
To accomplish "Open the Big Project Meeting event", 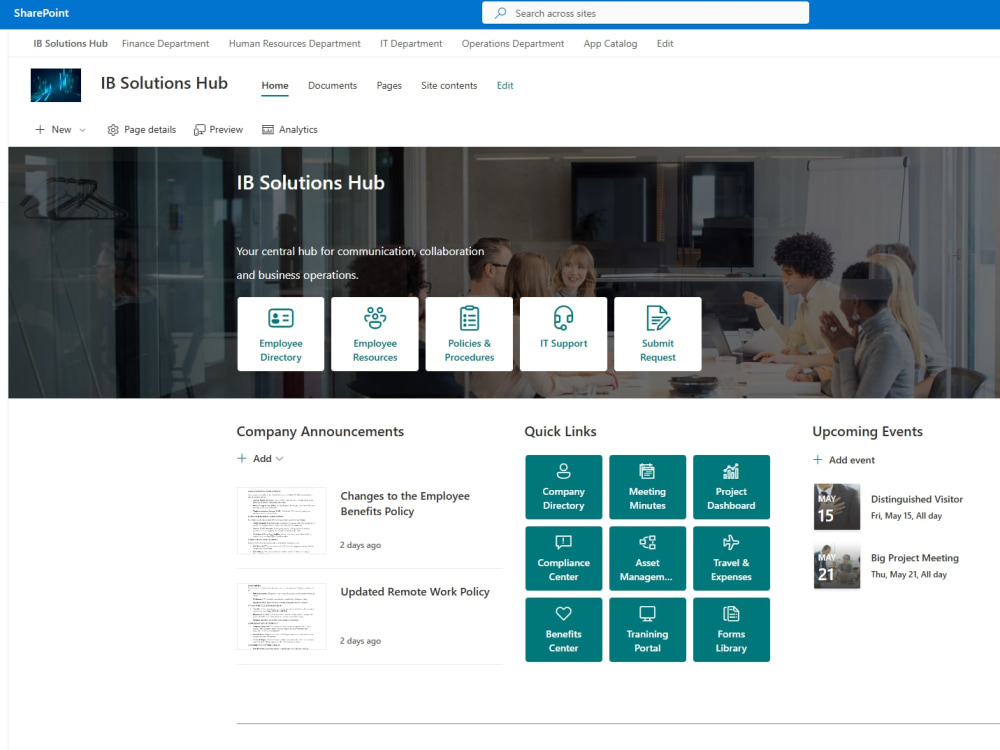I will click(915, 558).
